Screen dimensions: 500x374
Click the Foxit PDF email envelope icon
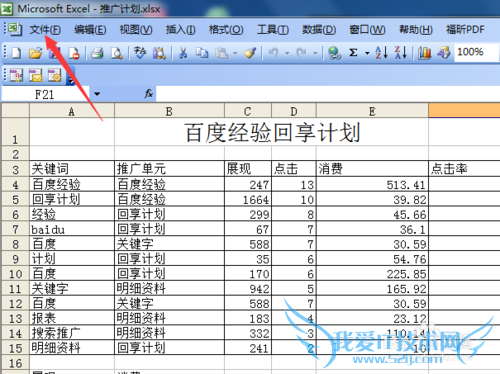pos(35,76)
